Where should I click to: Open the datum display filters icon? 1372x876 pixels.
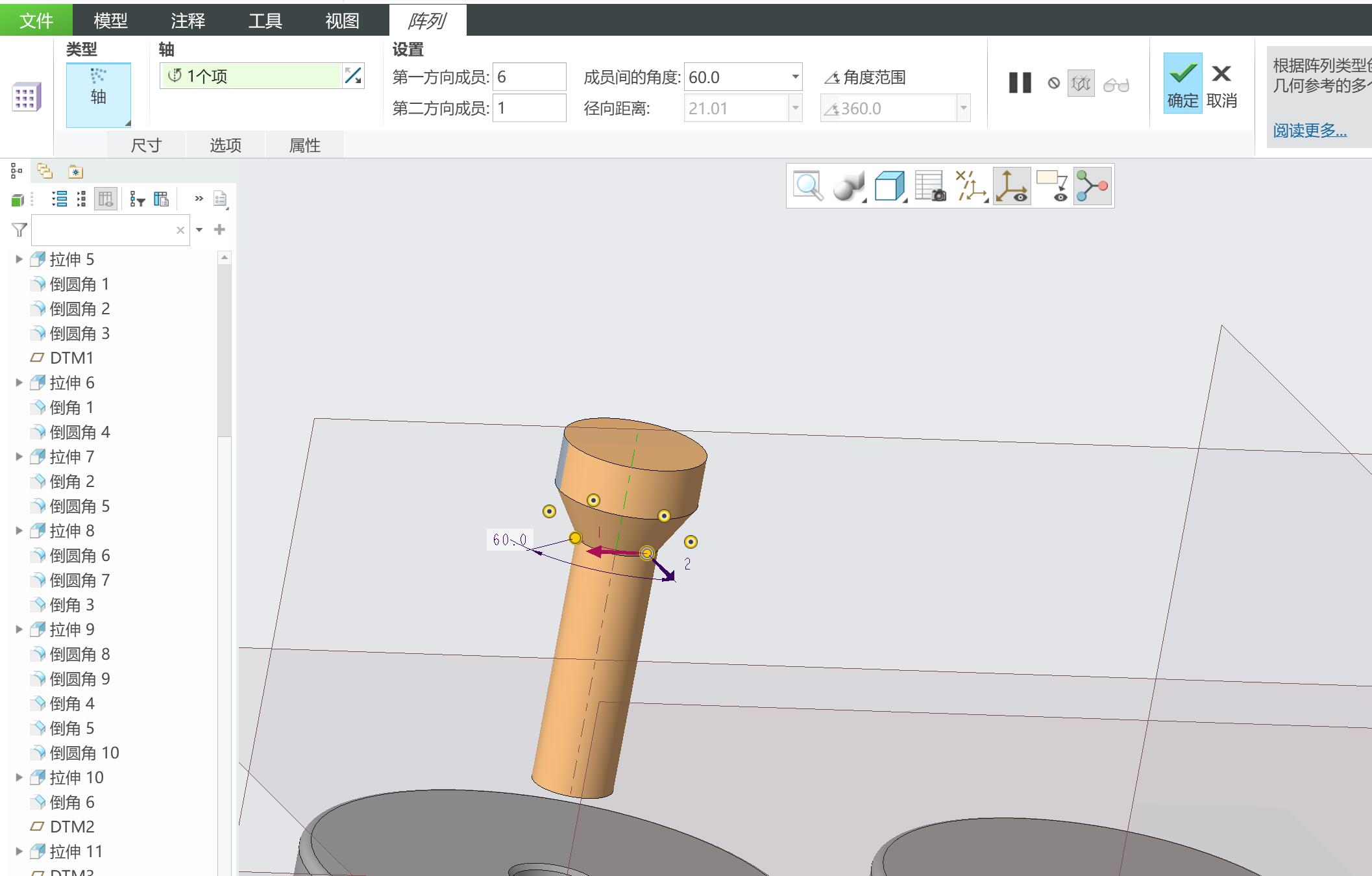[x=972, y=186]
